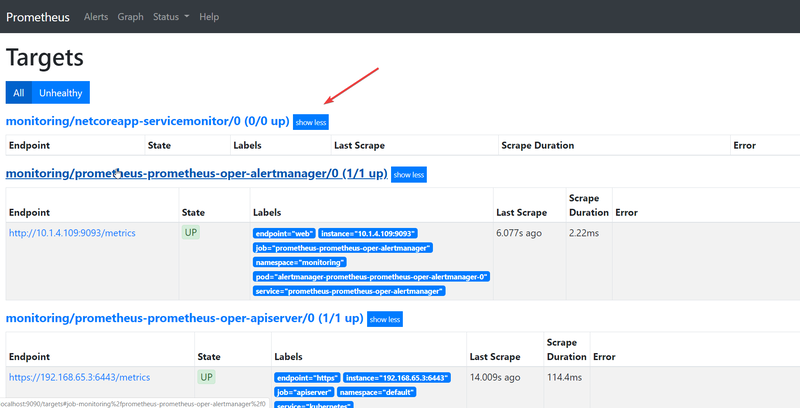Click the Prometheus brand logo text
Screen dimensions: 800x408
(x=38, y=17)
